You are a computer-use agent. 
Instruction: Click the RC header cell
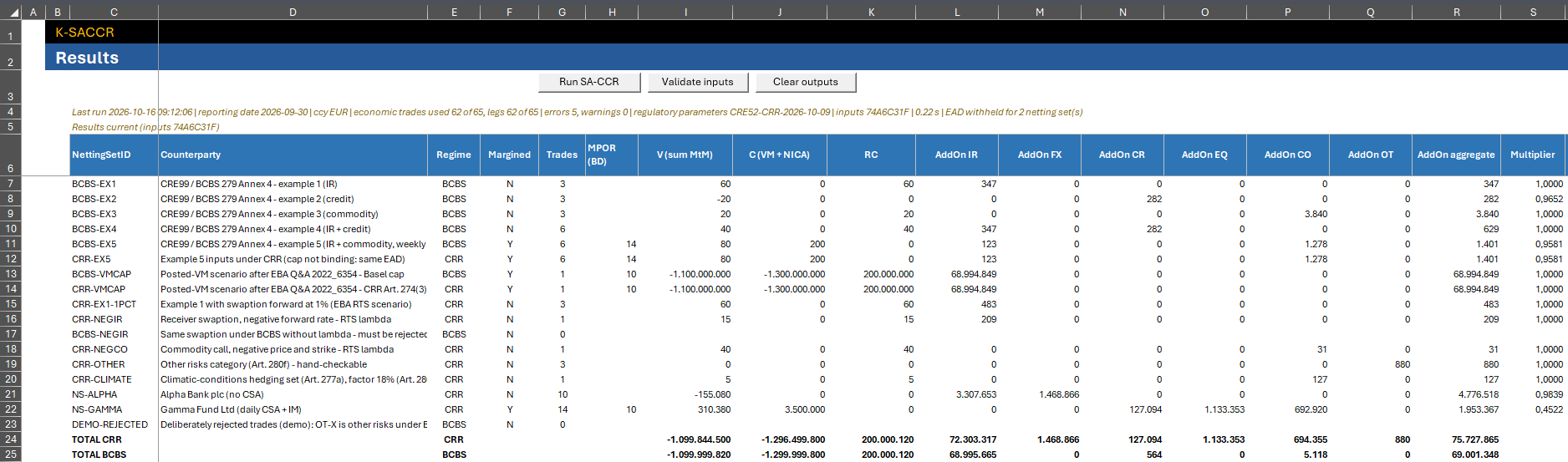tap(871, 155)
